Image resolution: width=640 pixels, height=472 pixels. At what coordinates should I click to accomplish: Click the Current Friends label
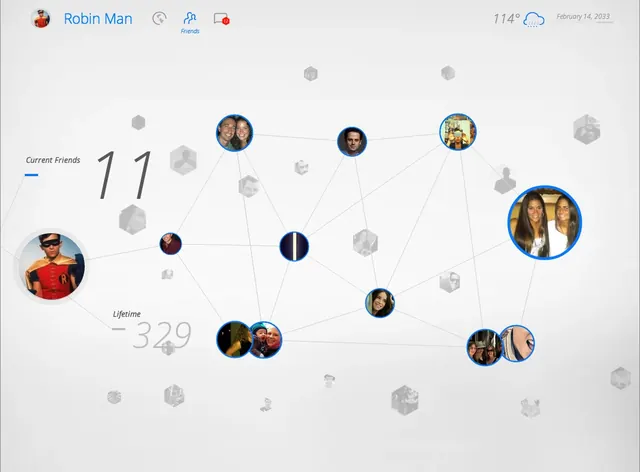(x=53, y=160)
